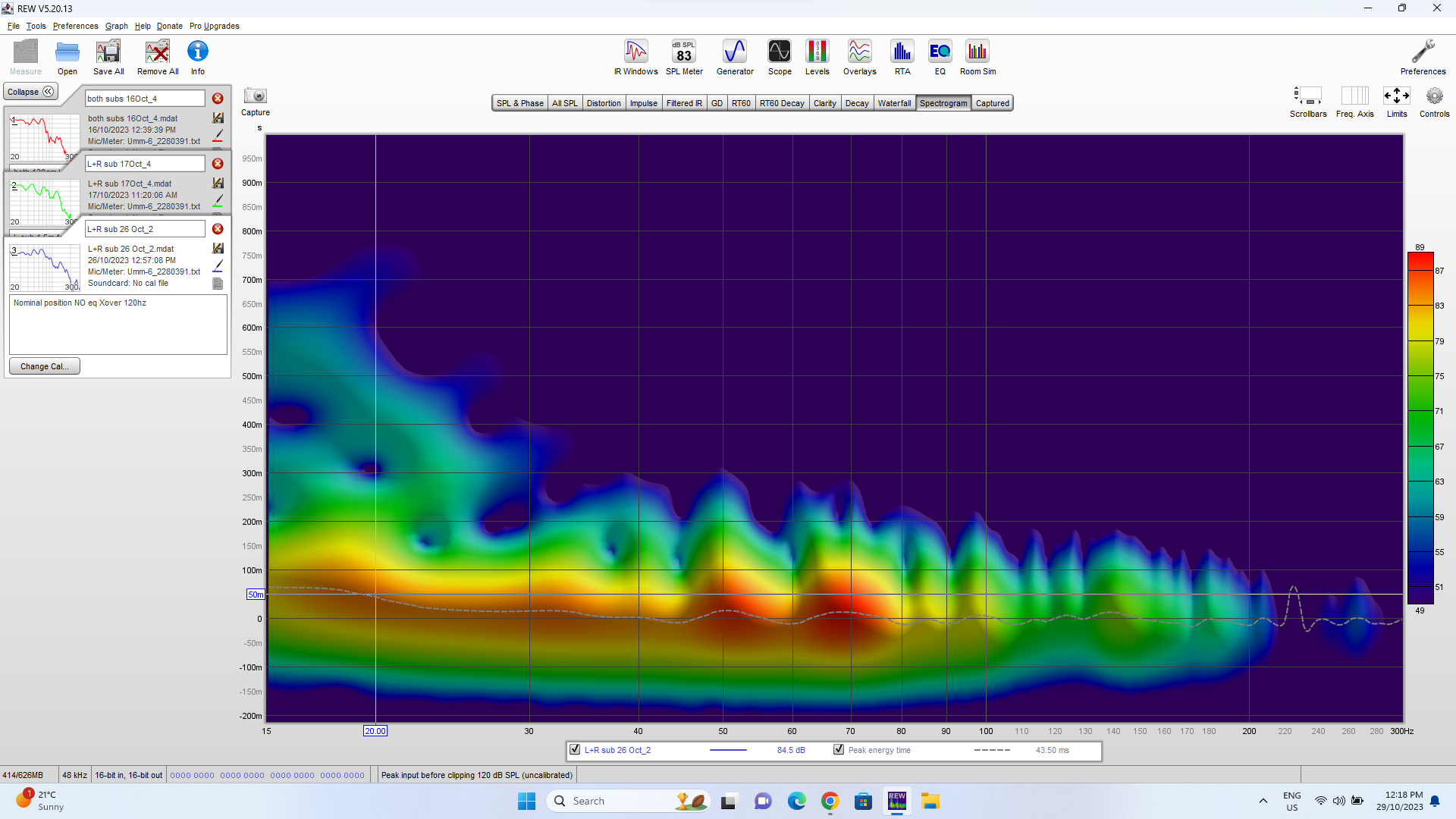Switch to the Waterfall tab
This screenshot has width=1456, height=819.
(895, 102)
